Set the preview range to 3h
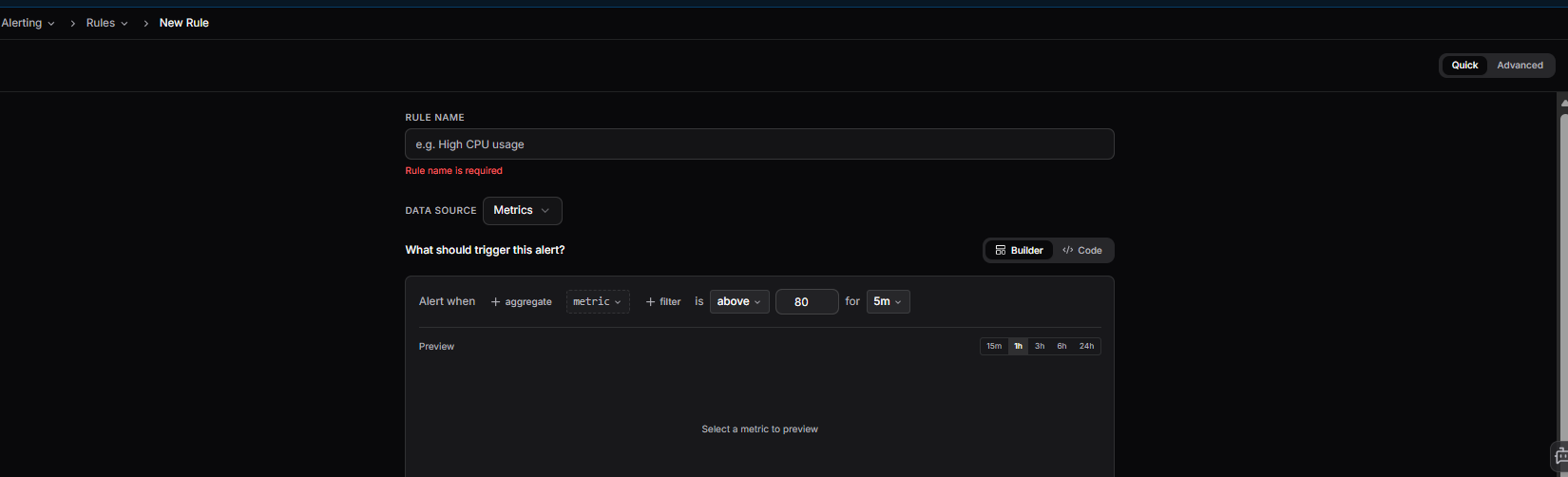 (1040, 347)
